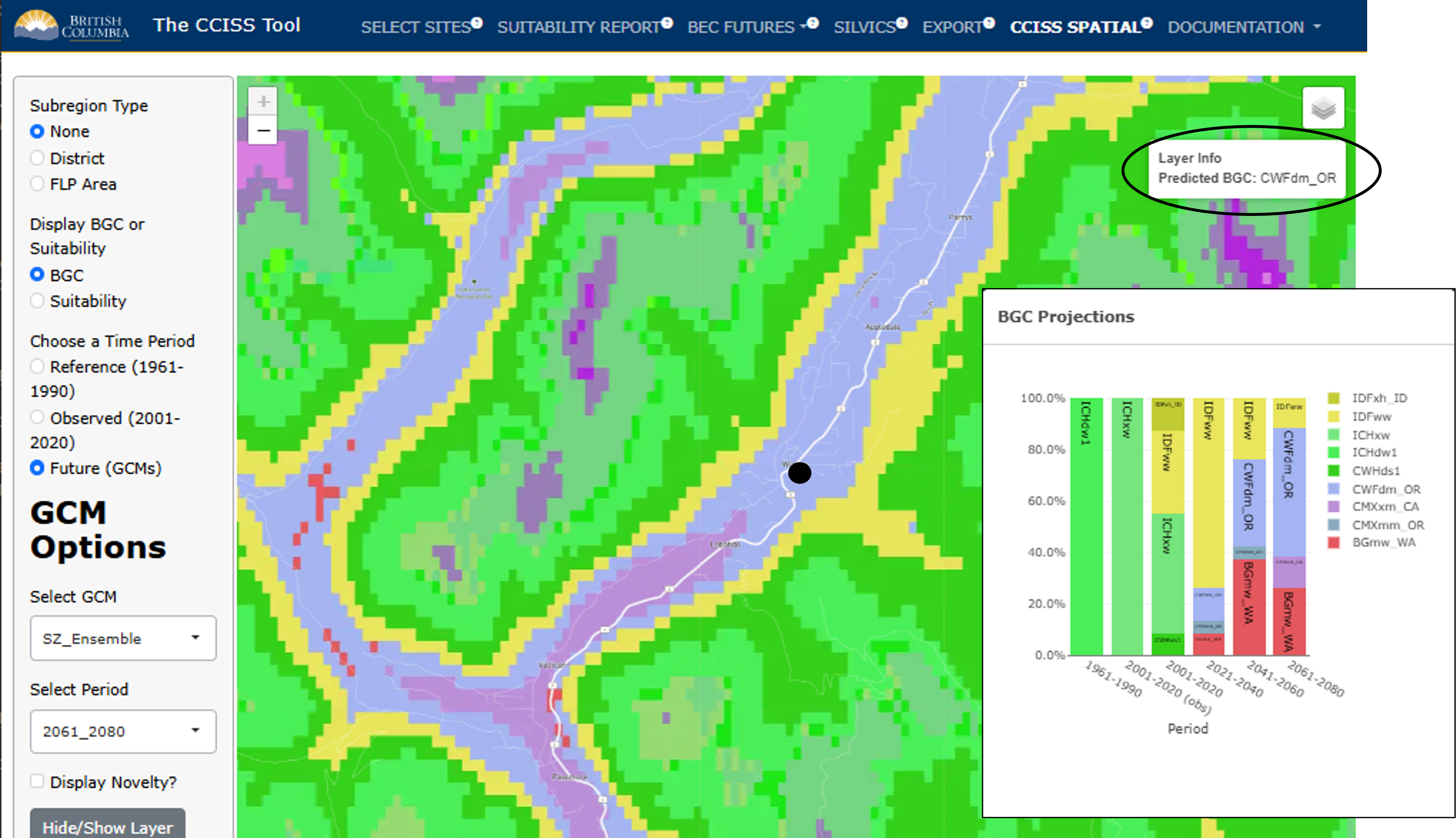1456x838 pixels.
Task: Click help icon next to BEC Futures
Action: 813,23
